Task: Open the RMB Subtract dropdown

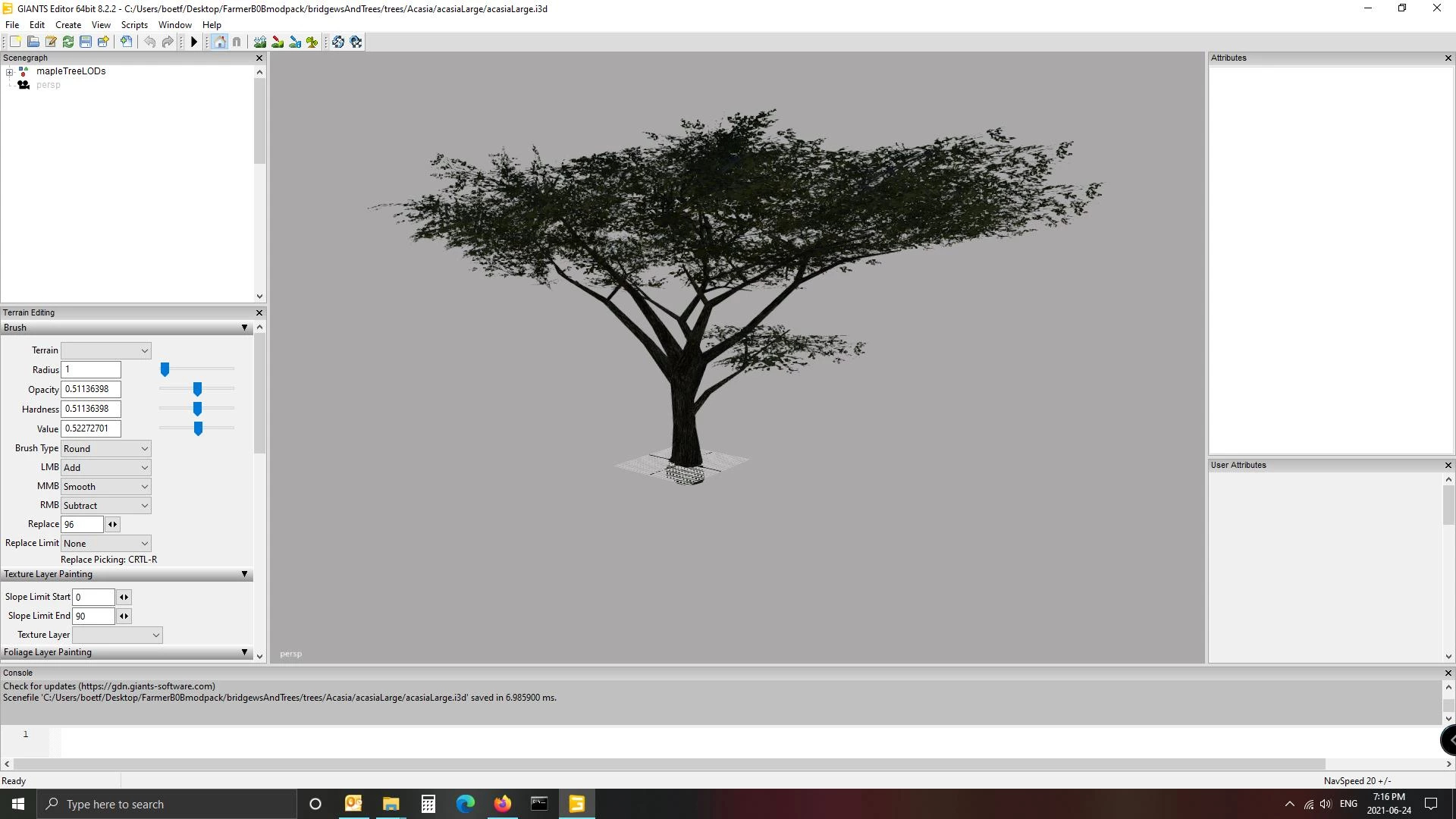Action: 106,505
